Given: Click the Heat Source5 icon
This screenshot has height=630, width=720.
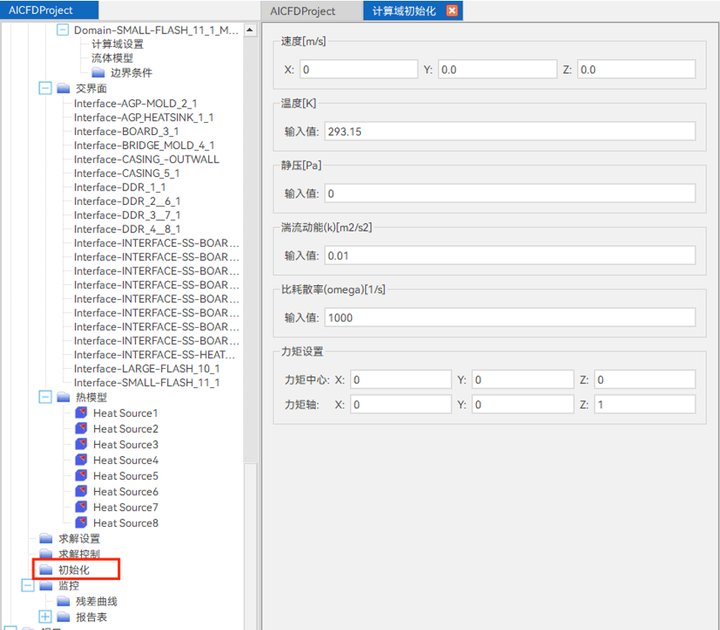Looking at the screenshot, I should coord(81,475).
